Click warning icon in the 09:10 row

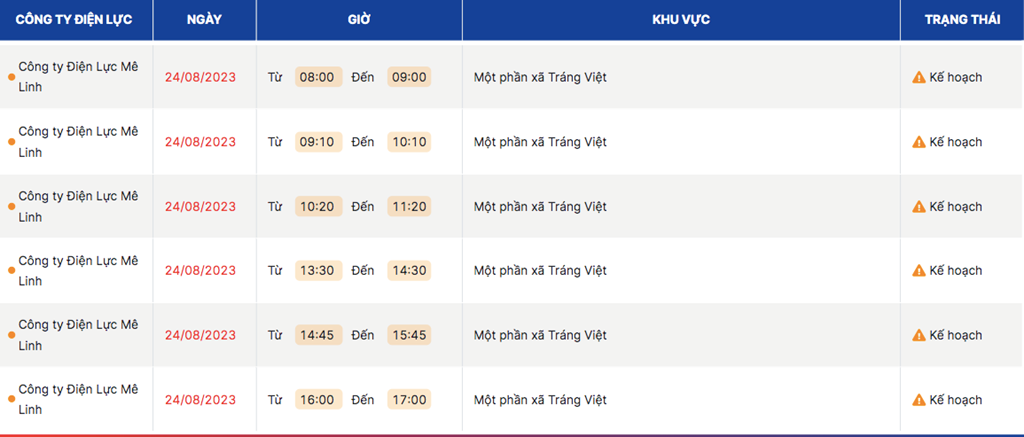click(919, 142)
